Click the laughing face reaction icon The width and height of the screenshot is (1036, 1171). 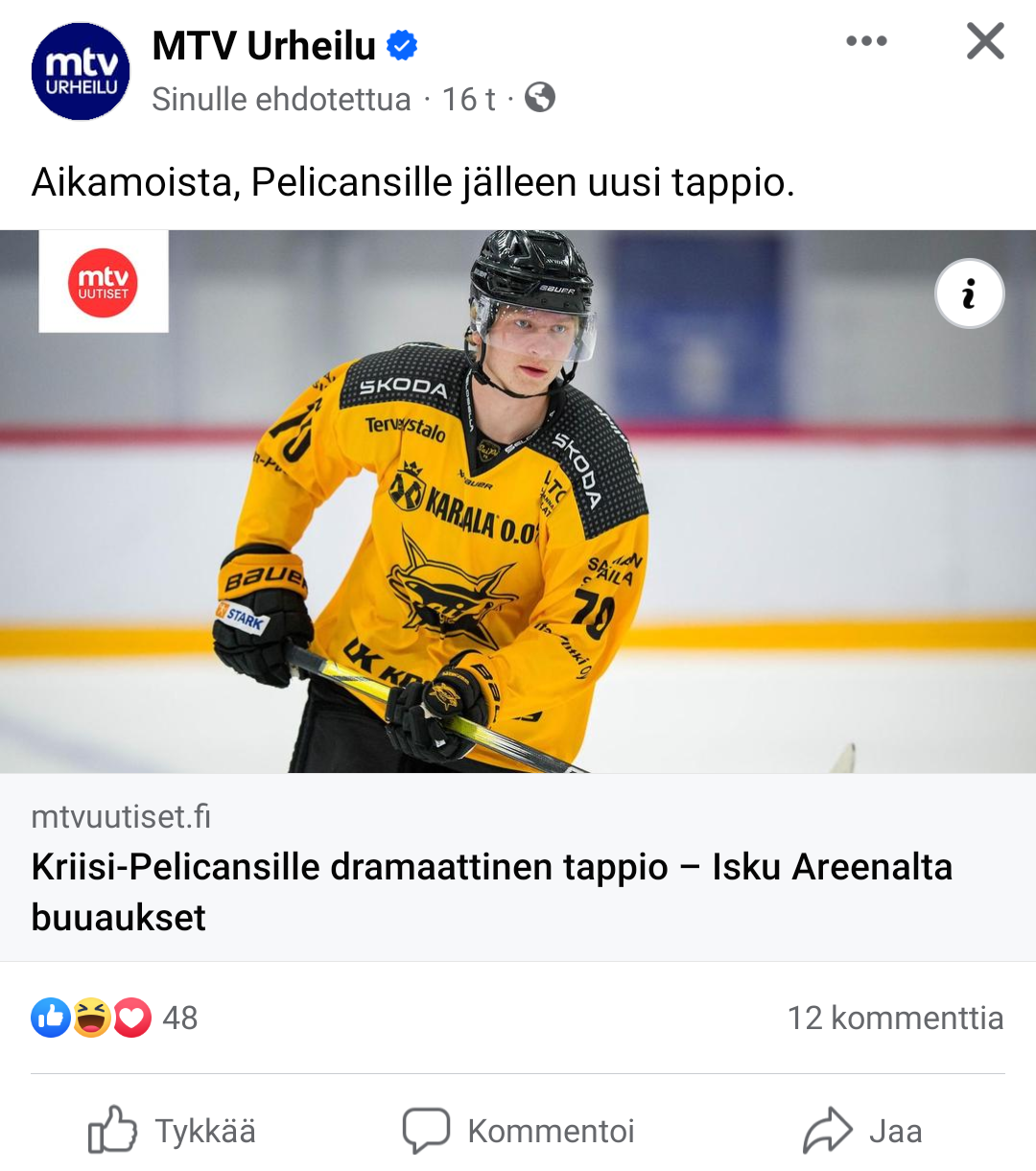(91, 1018)
